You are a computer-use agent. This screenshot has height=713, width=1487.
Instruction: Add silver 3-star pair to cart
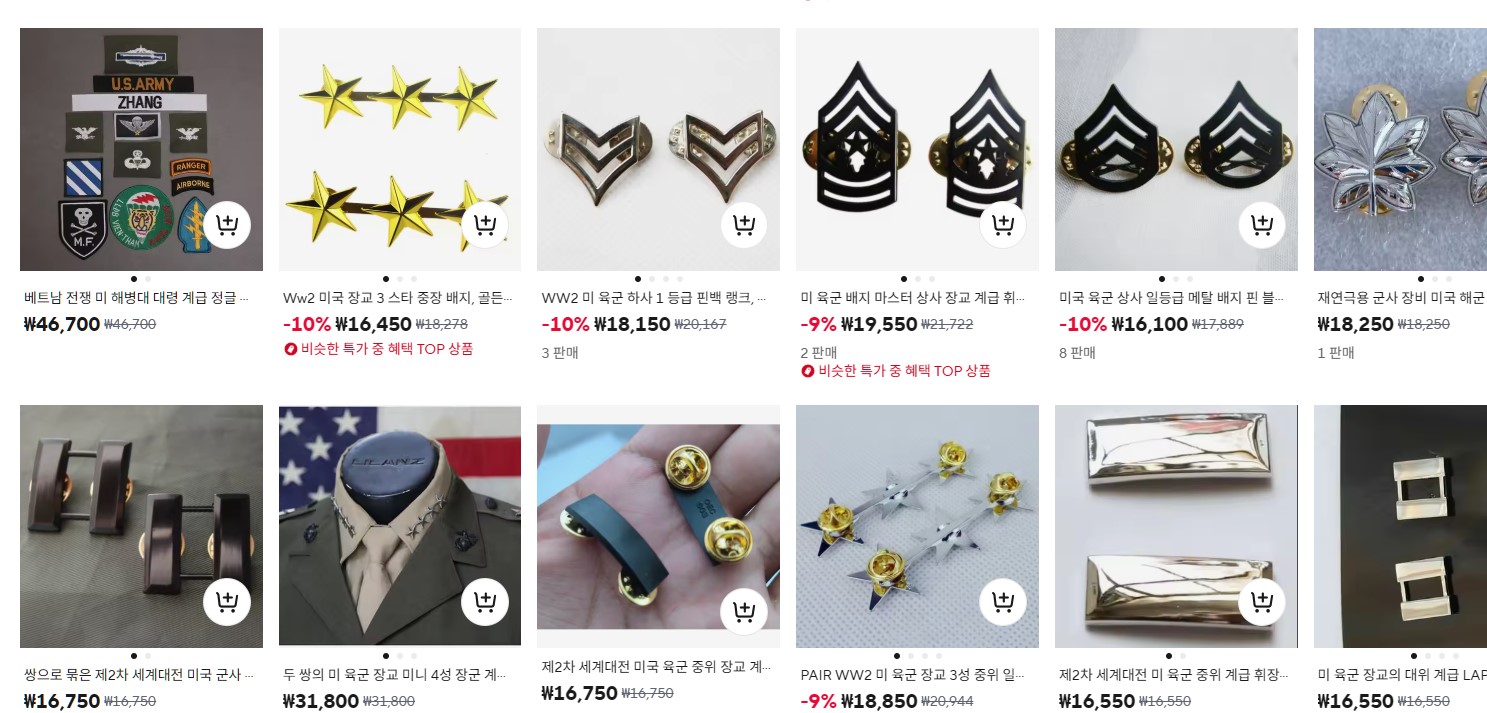[1003, 602]
